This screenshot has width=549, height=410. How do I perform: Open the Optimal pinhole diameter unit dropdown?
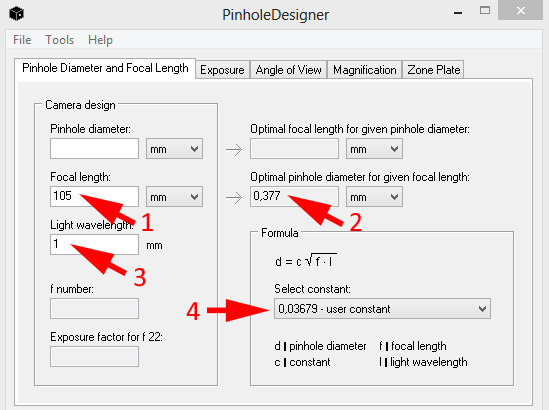tap(374, 197)
